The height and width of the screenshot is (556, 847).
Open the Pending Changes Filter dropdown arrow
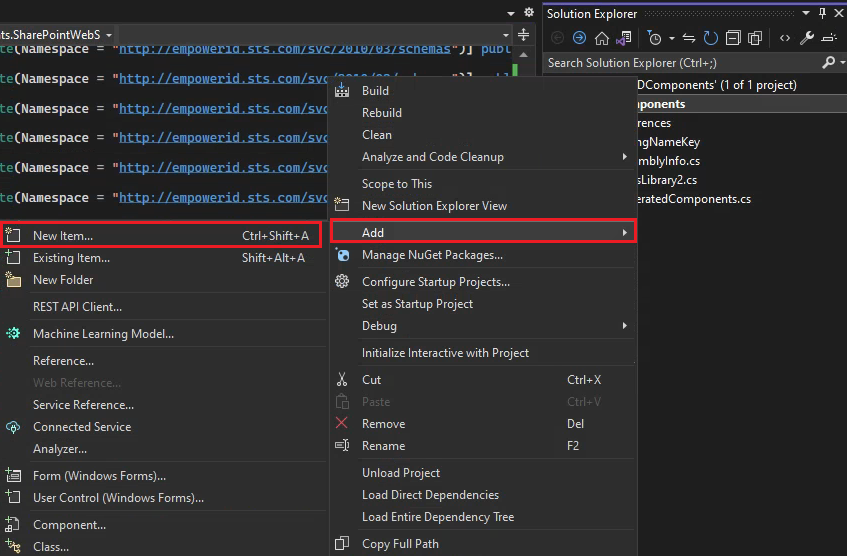[x=671, y=38]
